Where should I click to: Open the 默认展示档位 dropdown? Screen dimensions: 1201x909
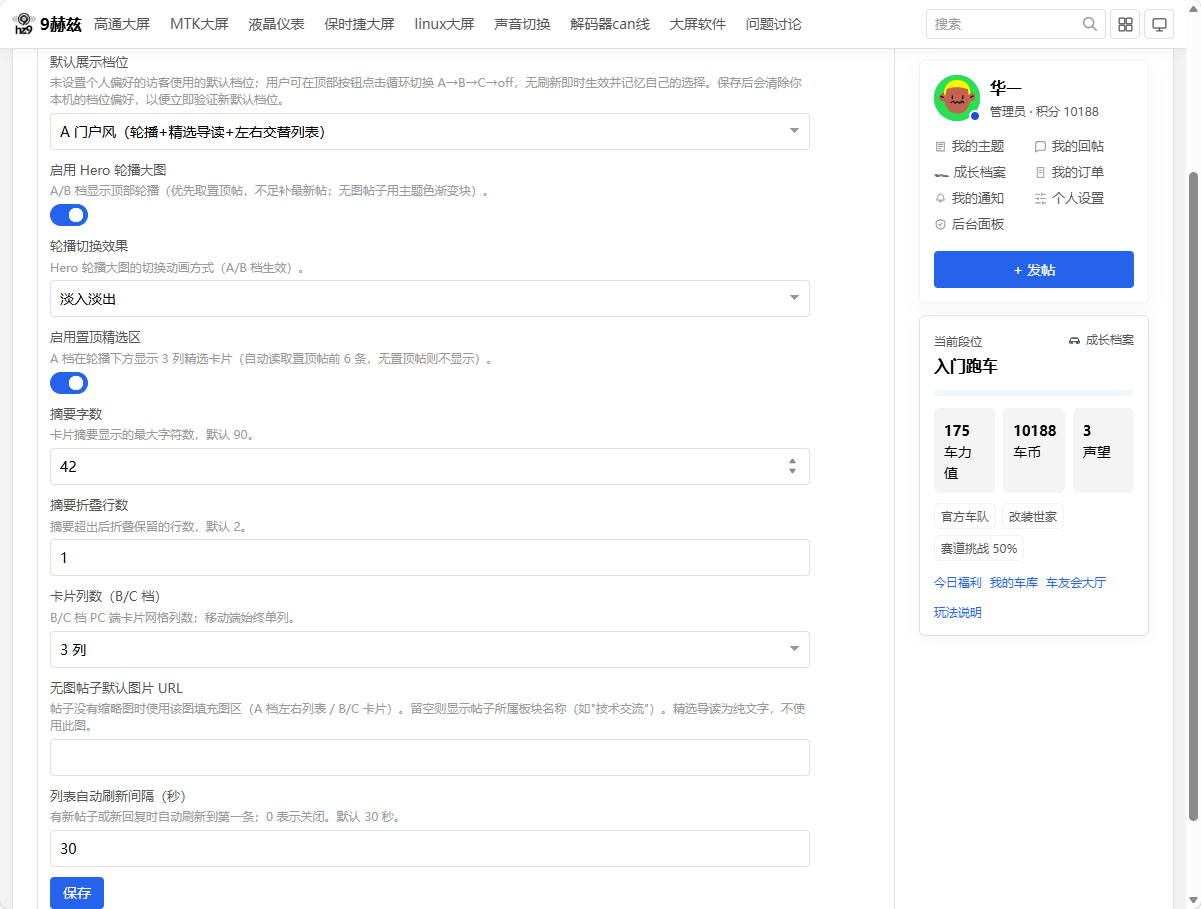(430, 131)
